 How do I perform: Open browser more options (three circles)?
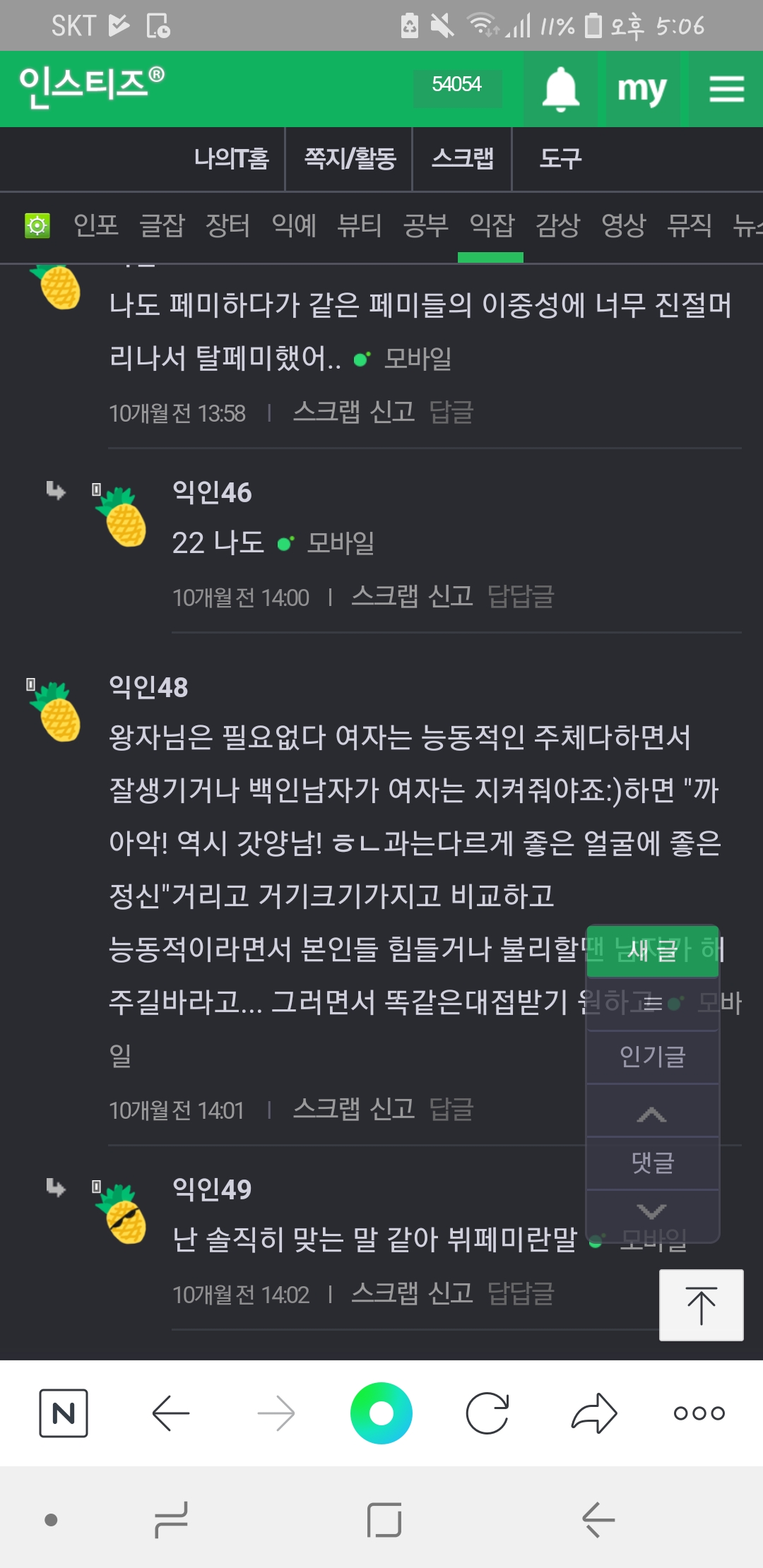[699, 1413]
